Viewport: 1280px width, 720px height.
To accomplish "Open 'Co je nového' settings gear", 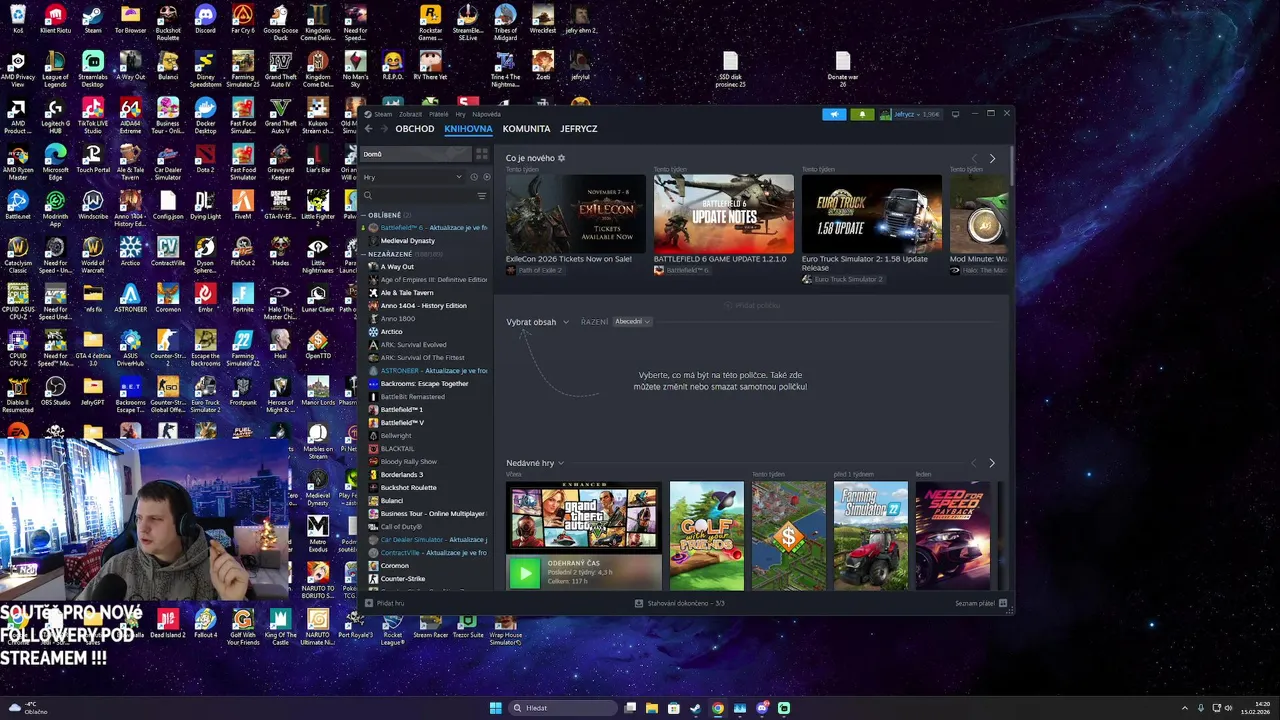I will [561, 158].
